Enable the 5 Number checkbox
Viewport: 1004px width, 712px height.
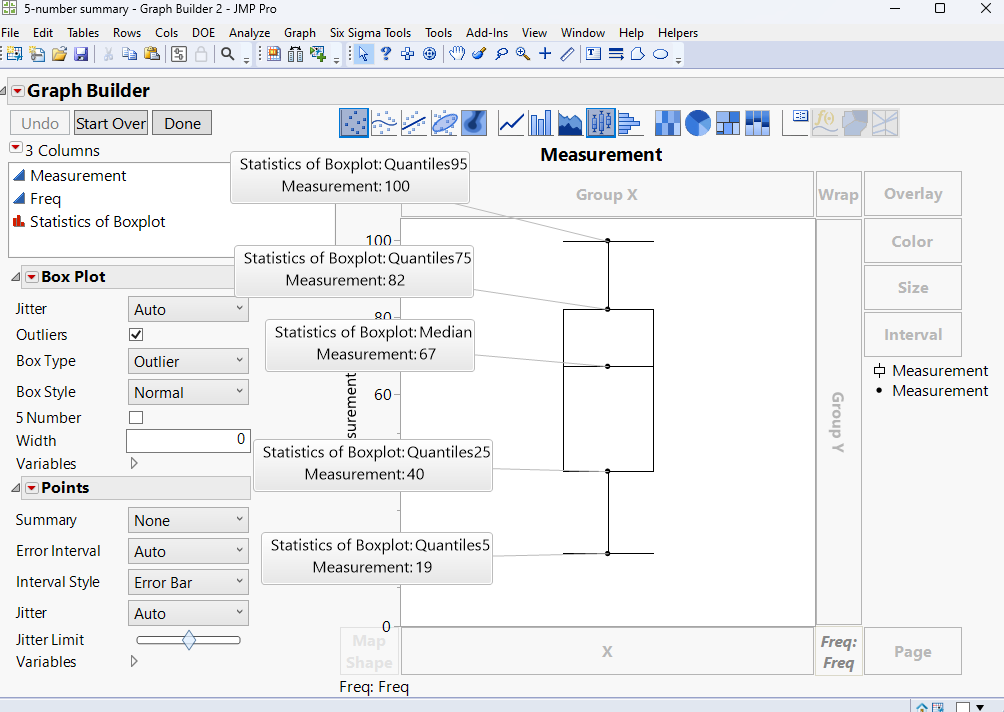(137, 418)
